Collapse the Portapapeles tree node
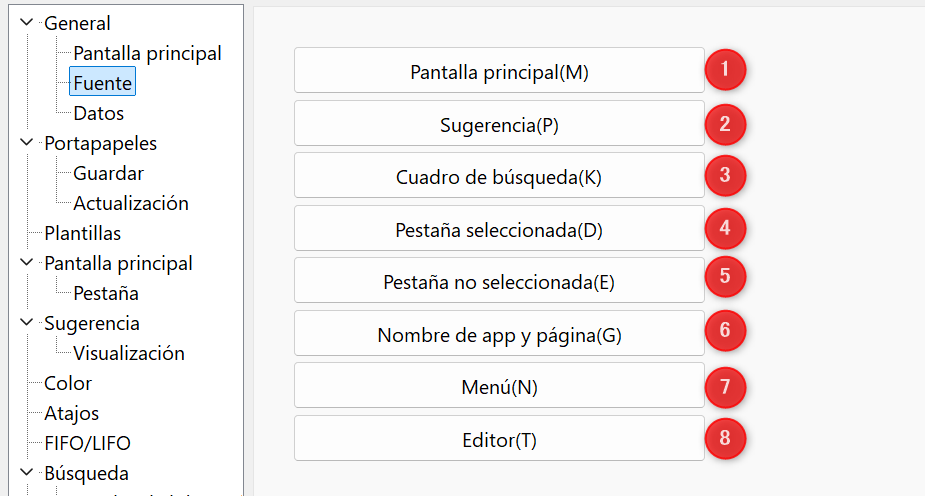The width and height of the screenshot is (925, 496). 27,142
